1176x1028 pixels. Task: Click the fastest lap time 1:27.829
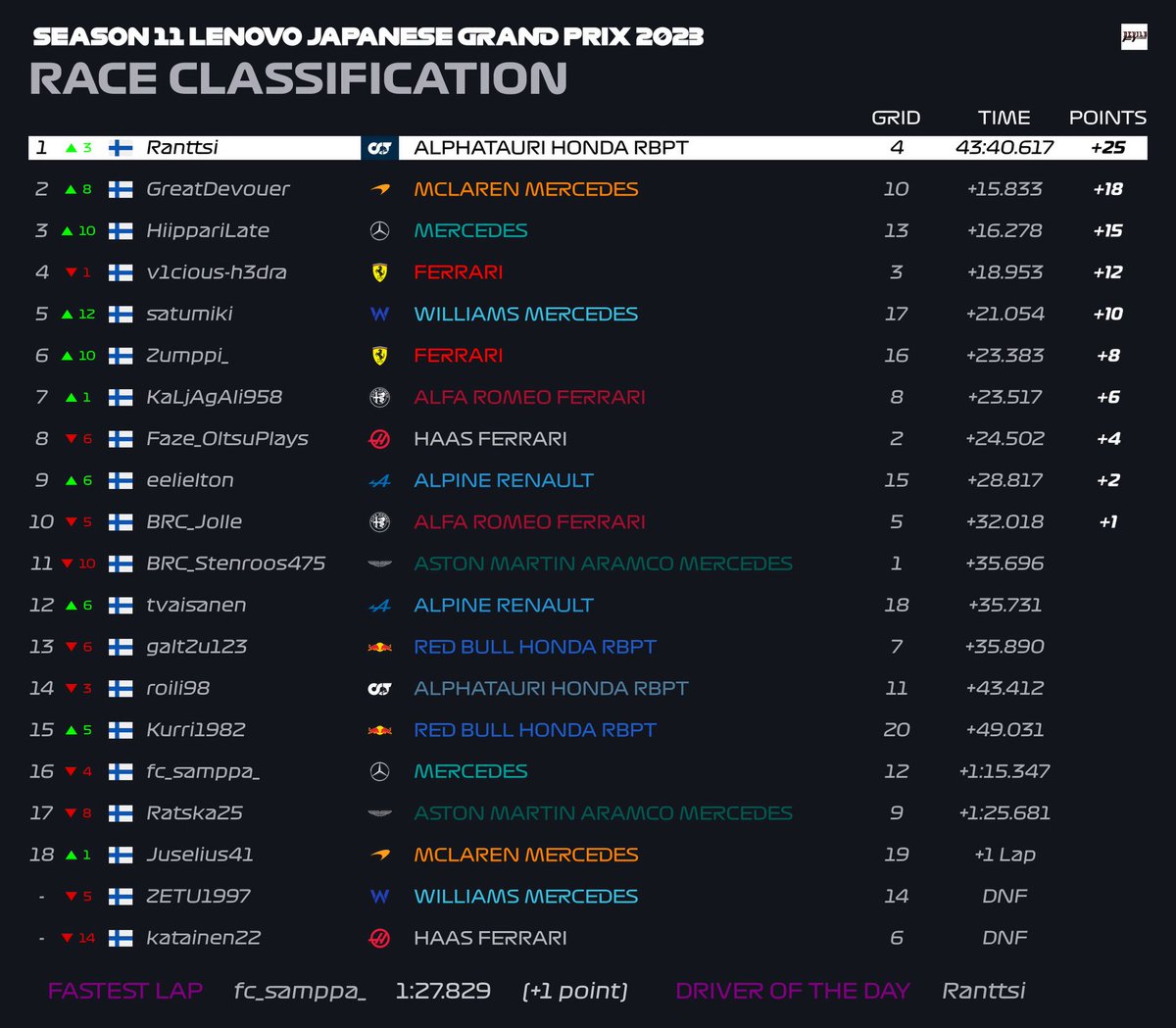click(x=443, y=991)
